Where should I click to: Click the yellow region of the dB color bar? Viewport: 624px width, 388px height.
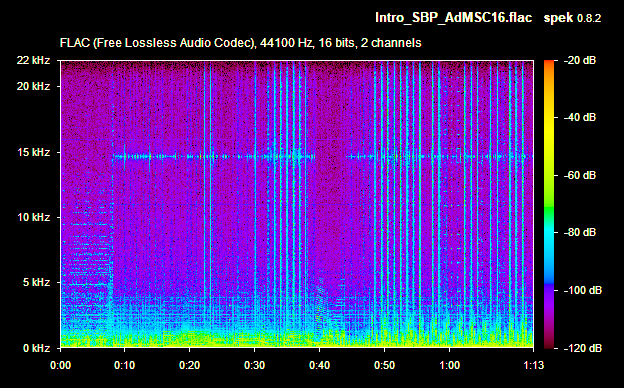(x=549, y=127)
